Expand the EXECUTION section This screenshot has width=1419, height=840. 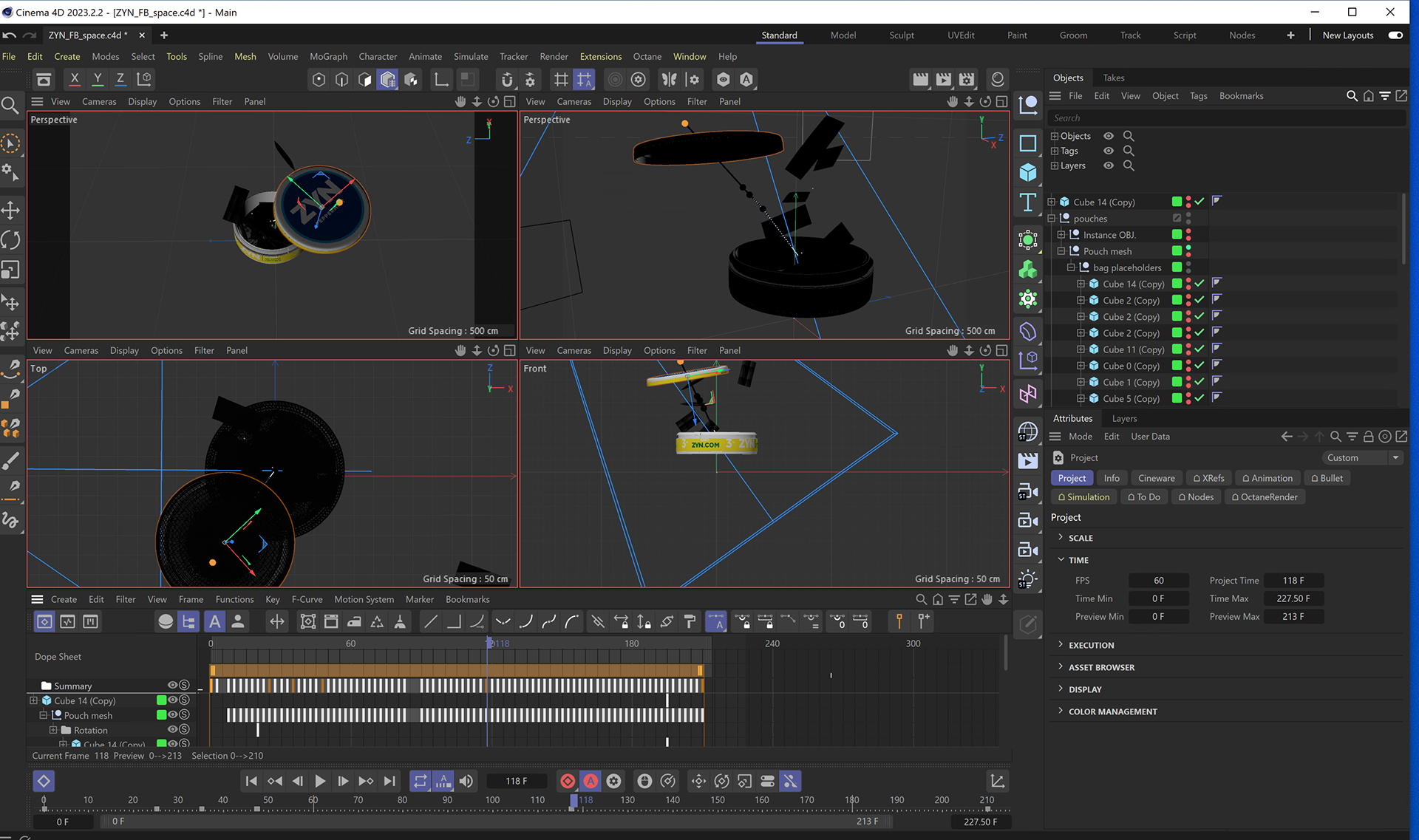coord(1061,644)
